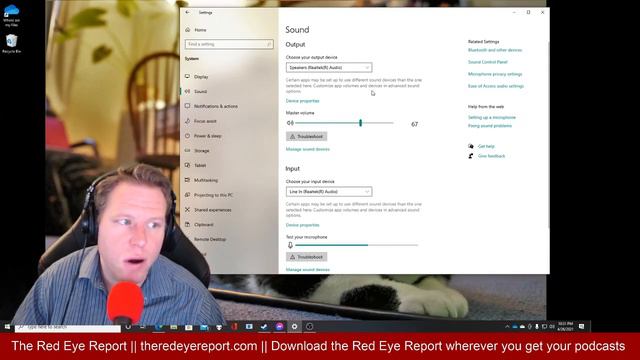Click the Shared experiences icon
The width and height of the screenshot is (640, 360).
187,209
